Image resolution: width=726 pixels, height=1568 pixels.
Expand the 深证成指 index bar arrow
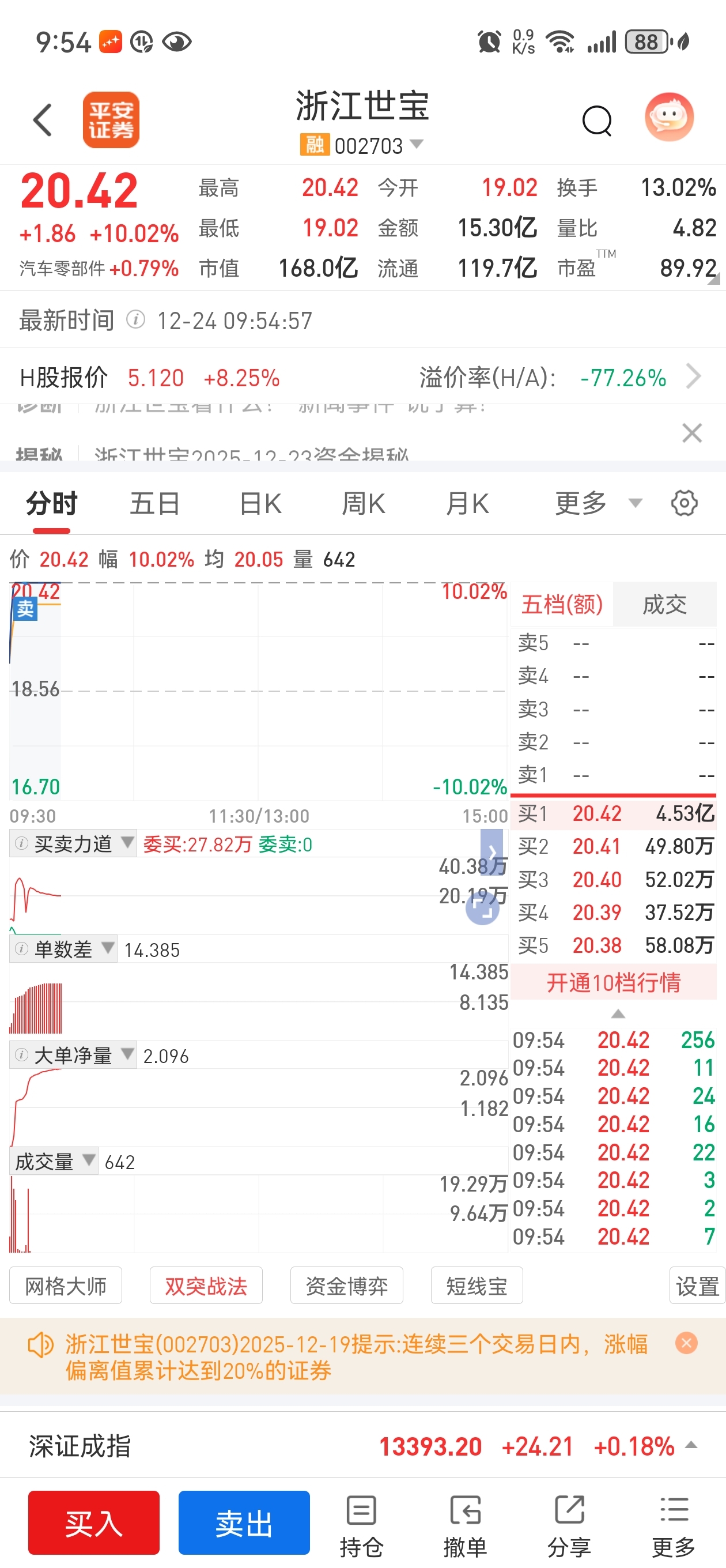coord(691,1445)
